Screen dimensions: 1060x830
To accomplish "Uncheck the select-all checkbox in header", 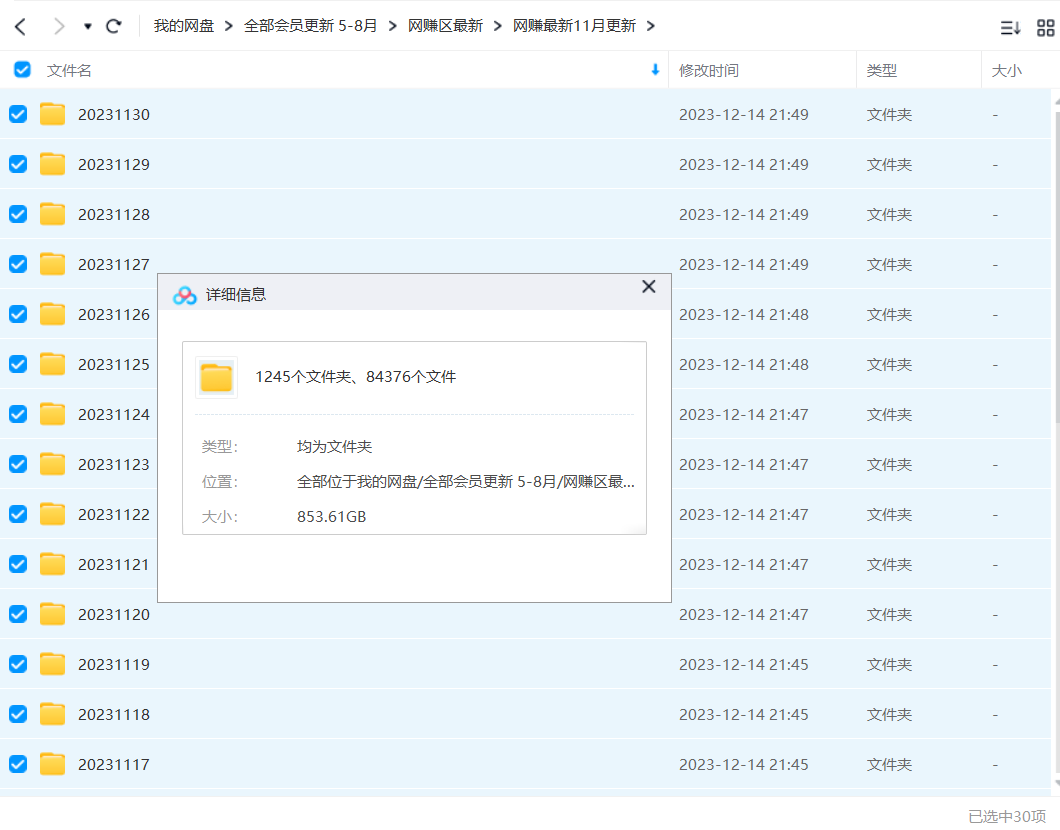I will pos(22,70).
